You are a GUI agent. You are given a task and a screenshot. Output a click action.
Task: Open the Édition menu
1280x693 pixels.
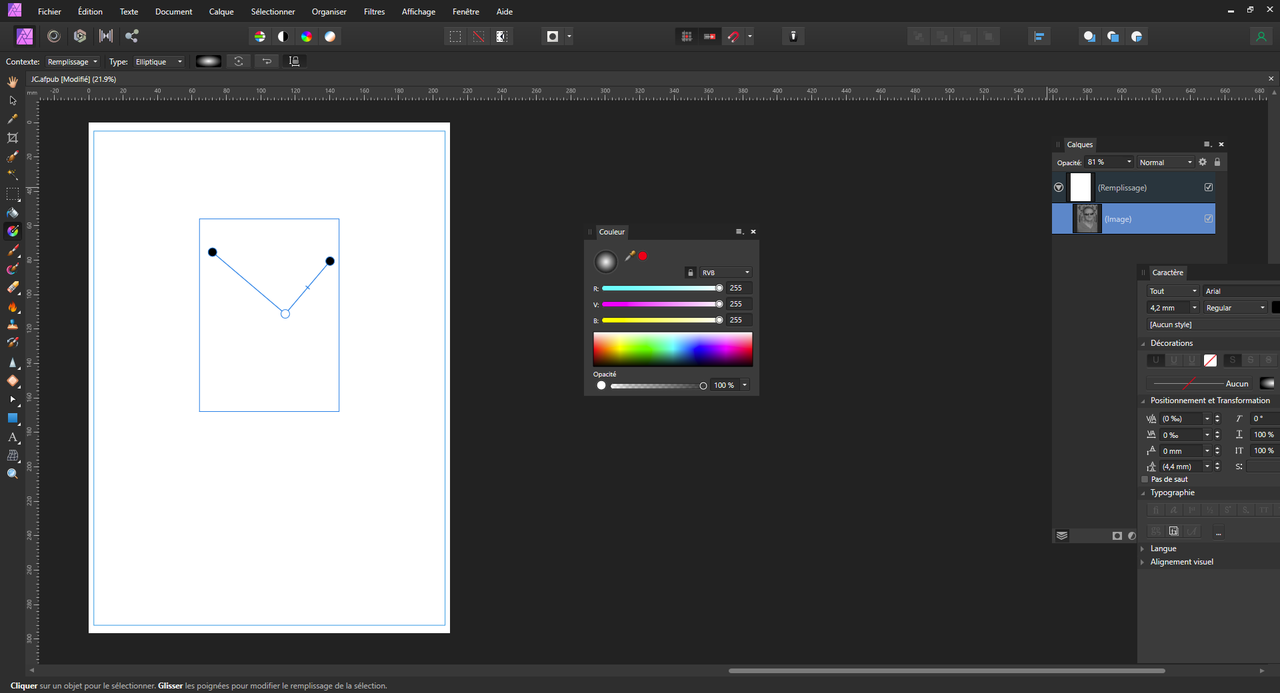[90, 11]
